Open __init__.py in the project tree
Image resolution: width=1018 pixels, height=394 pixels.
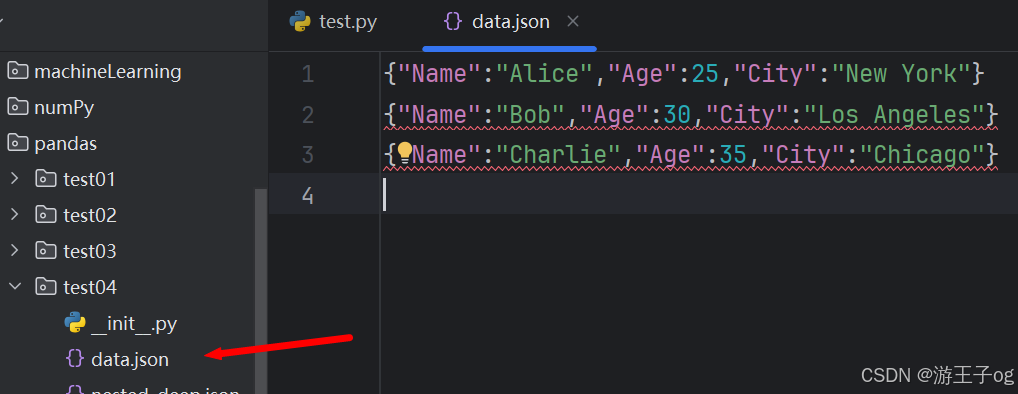pyautogui.click(x=134, y=323)
